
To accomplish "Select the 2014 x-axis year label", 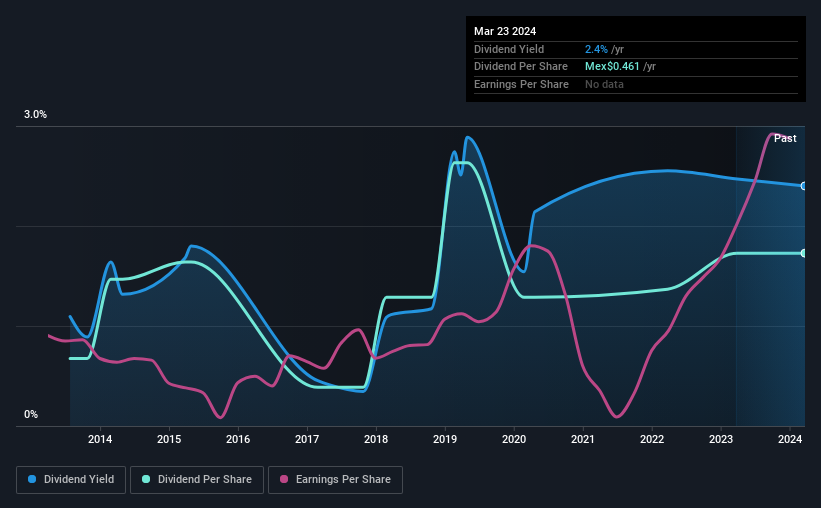I will pyautogui.click(x=100, y=439).
